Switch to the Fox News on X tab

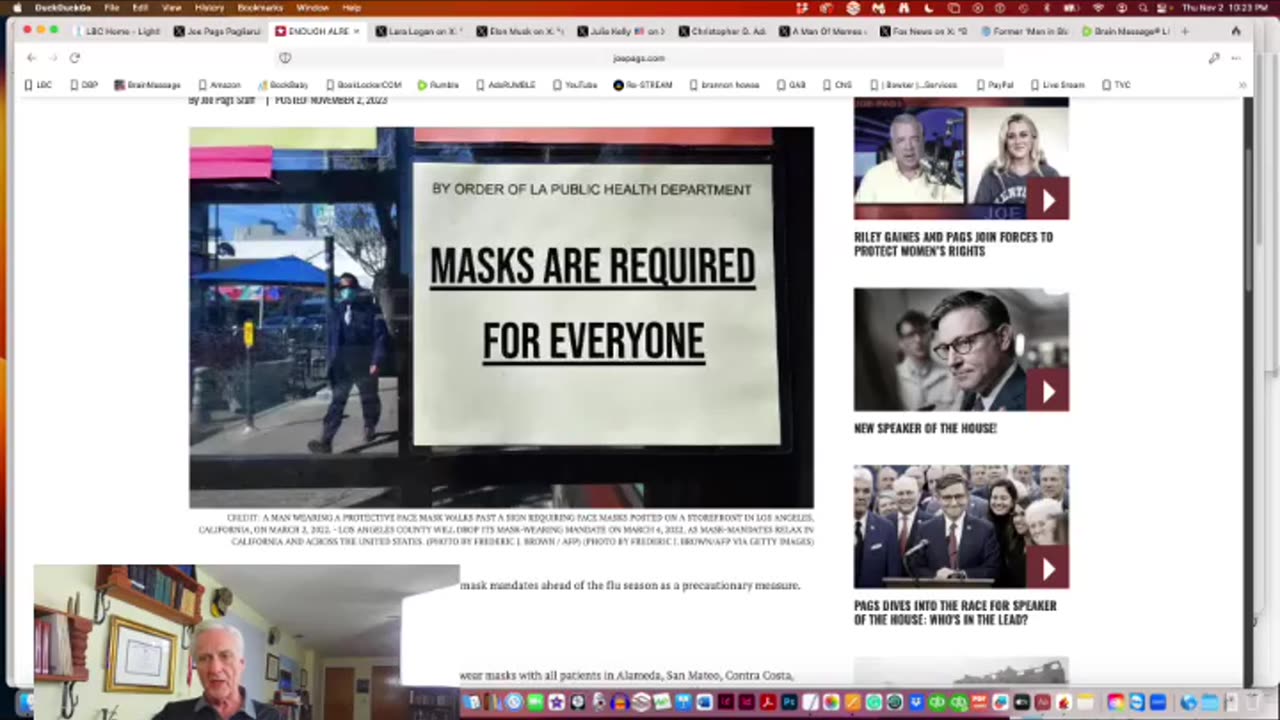[922, 31]
